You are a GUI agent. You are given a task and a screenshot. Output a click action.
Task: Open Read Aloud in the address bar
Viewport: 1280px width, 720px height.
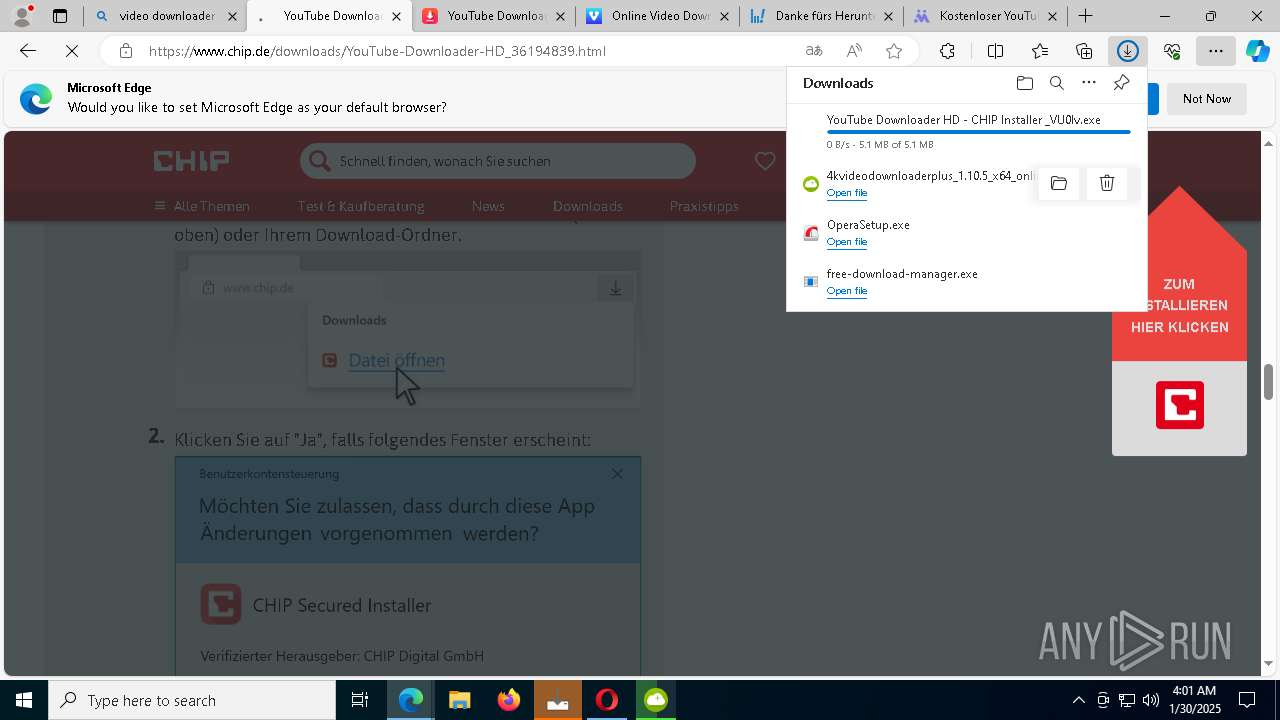854,51
